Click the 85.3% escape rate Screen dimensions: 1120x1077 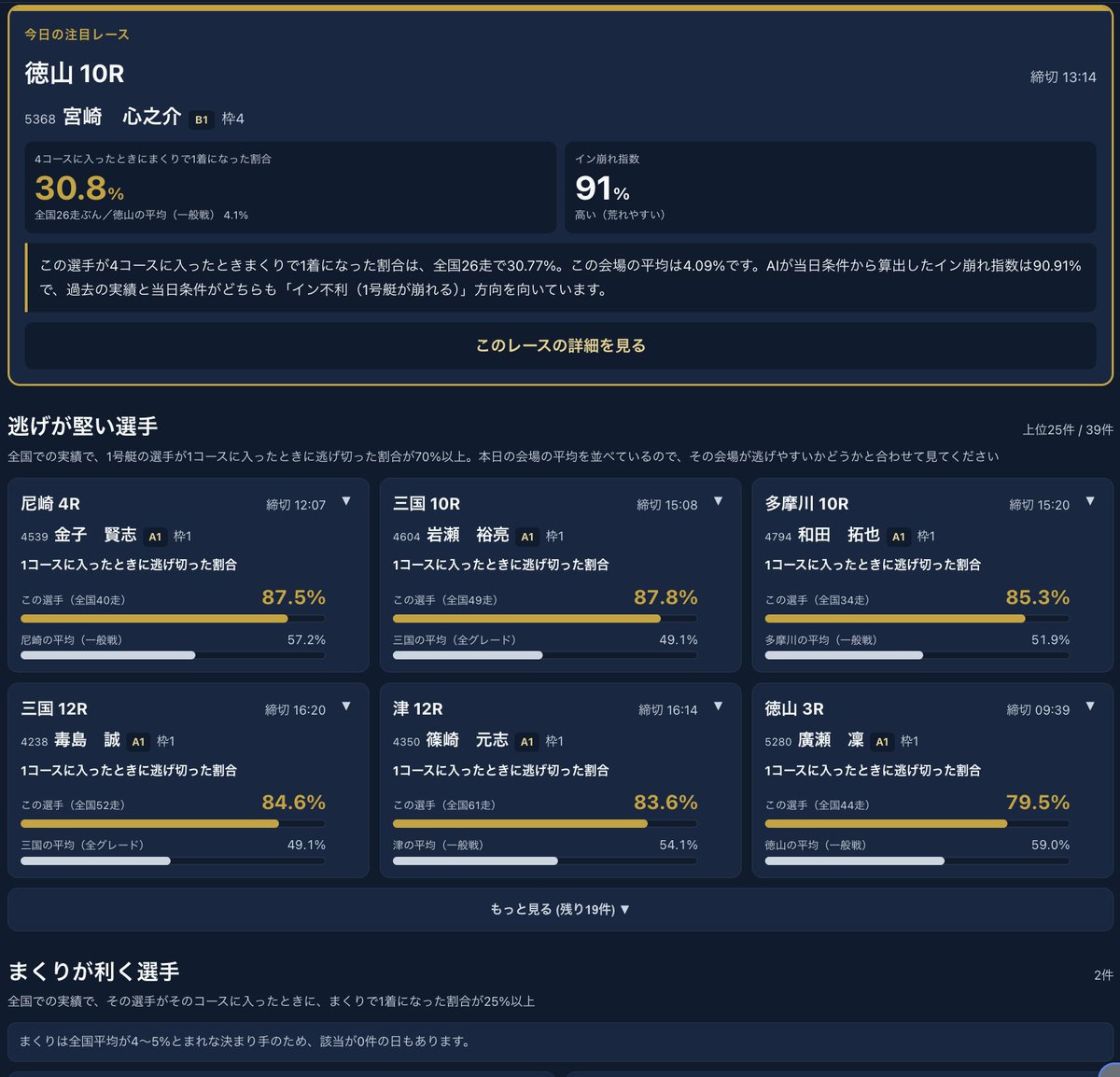1038,597
